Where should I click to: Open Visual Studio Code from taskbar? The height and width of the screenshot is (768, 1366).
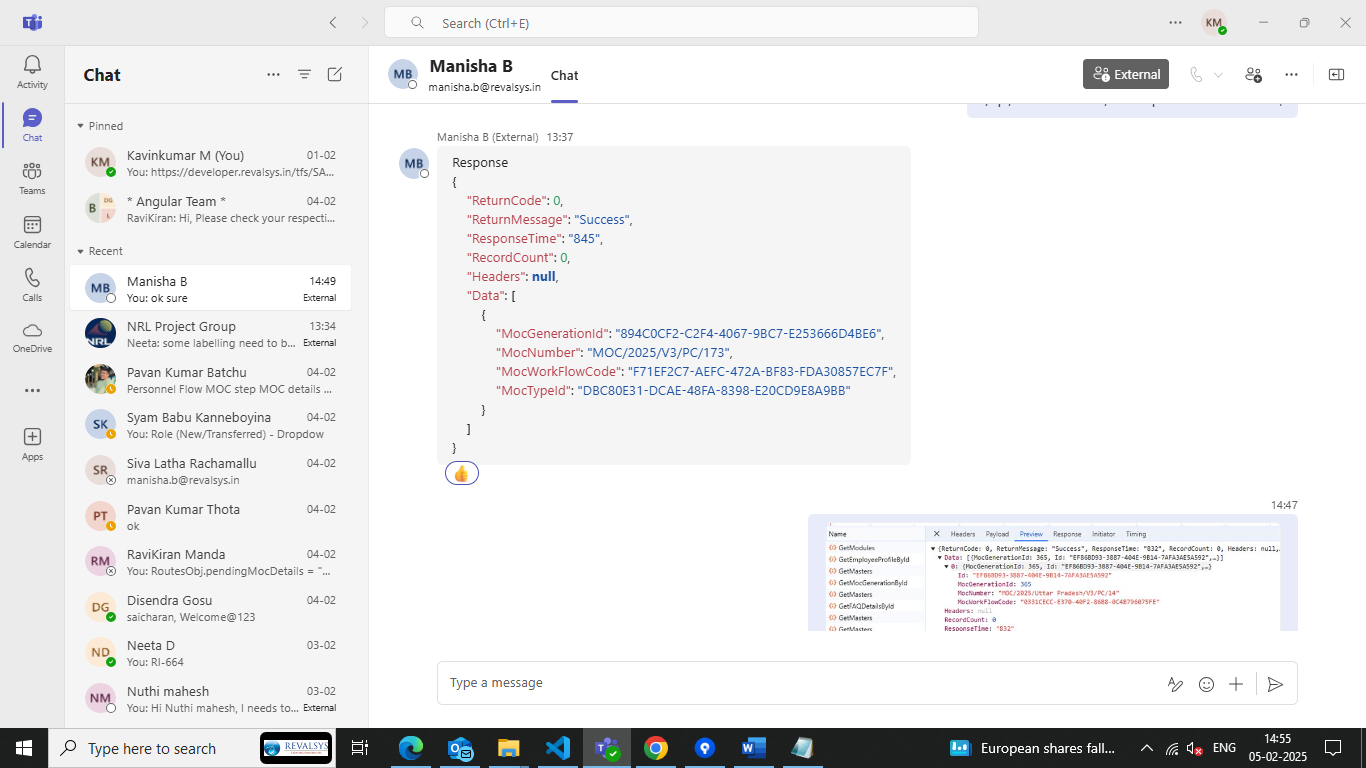click(558, 748)
